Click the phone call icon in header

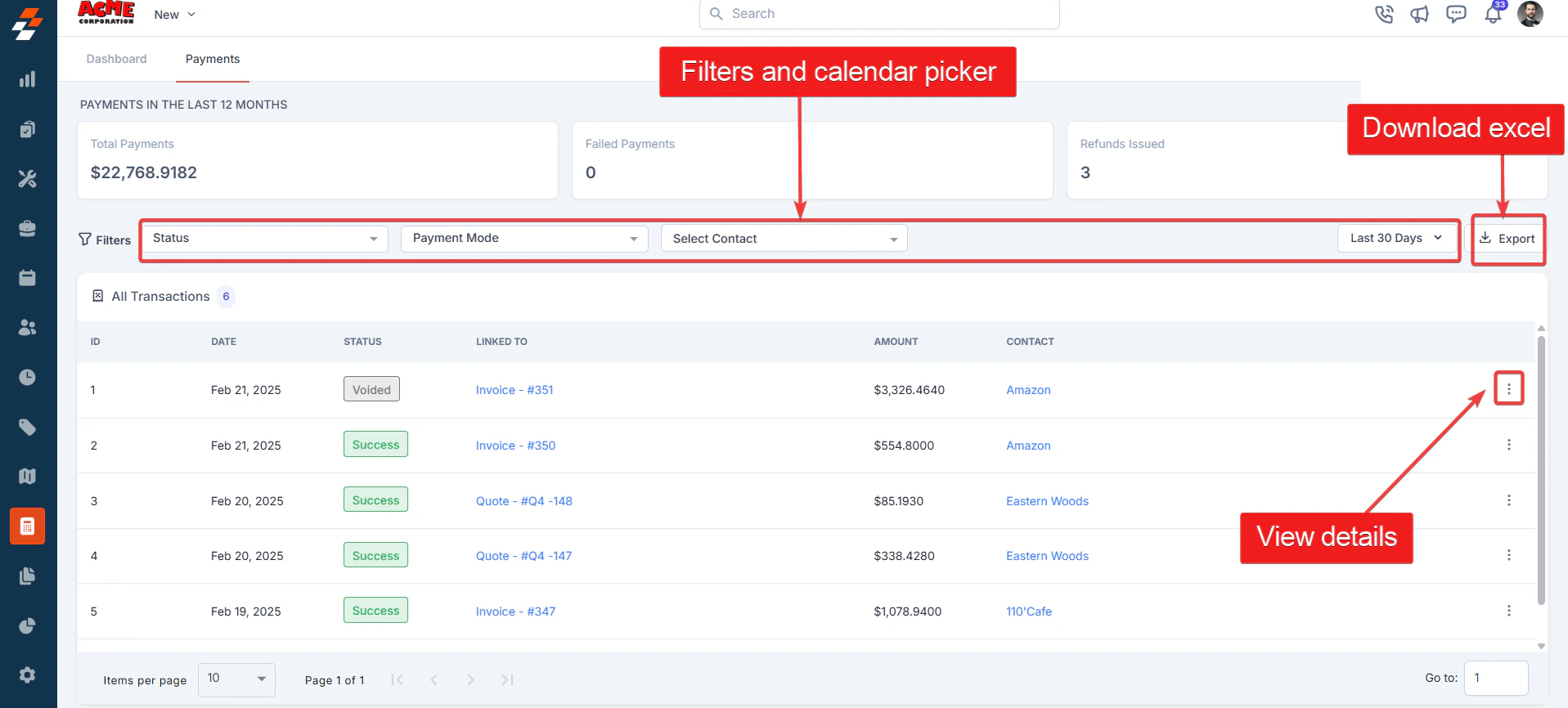(x=1384, y=14)
